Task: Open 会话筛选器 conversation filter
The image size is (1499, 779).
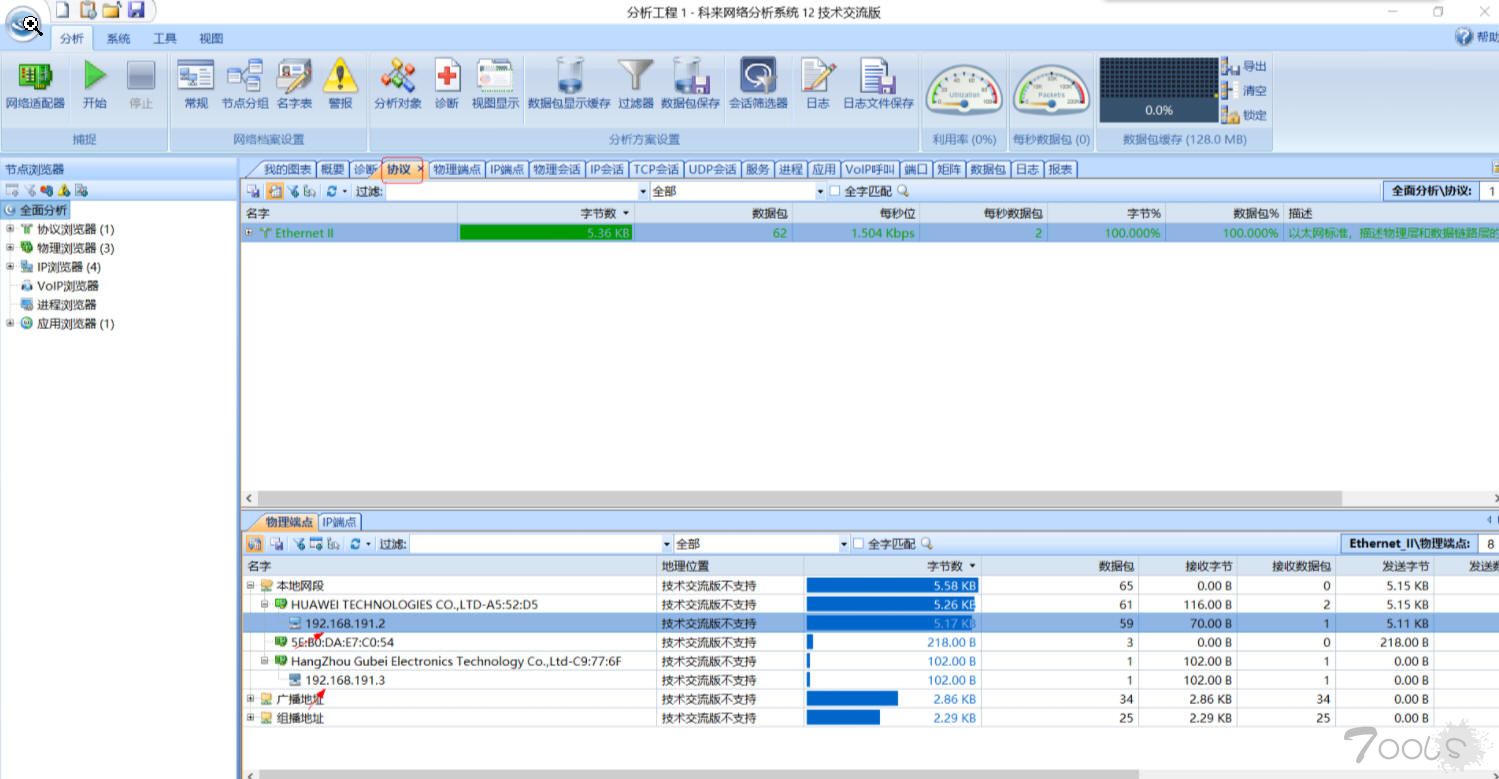Action: click(x=758, y=85)
